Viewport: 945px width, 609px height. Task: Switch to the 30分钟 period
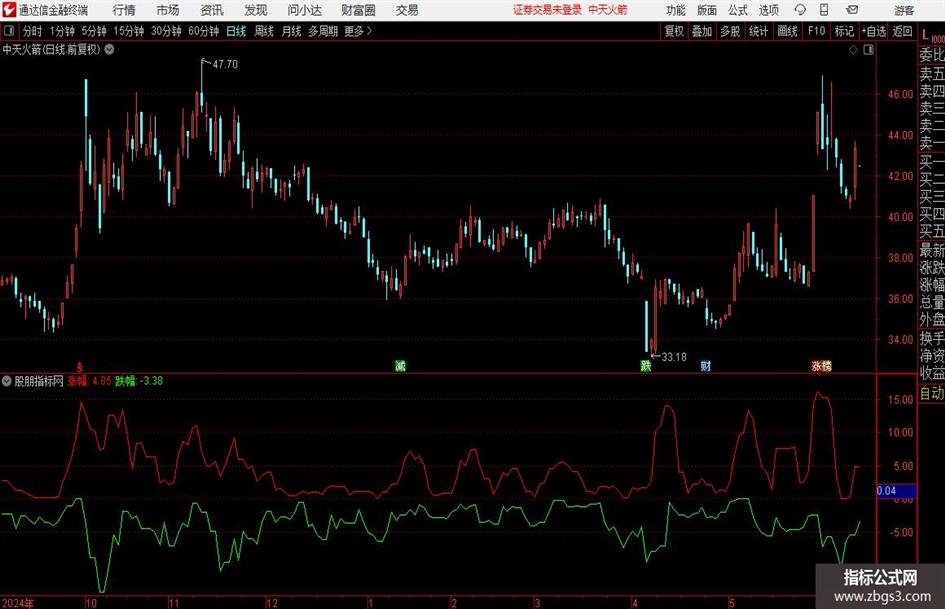[166, 31]
